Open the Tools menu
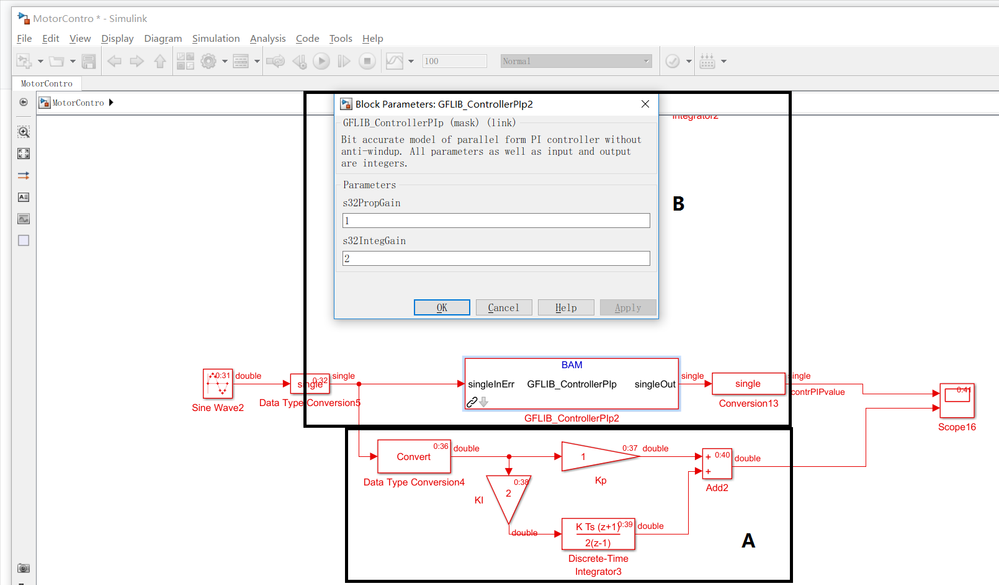Screen dimensions: 999x585 (340, 38)
